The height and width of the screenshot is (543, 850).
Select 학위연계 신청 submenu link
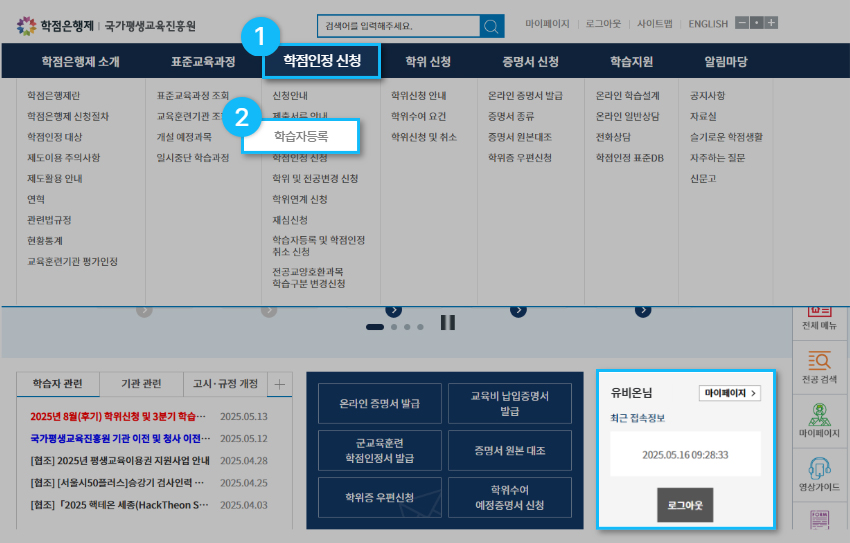[x=300, y=199]
